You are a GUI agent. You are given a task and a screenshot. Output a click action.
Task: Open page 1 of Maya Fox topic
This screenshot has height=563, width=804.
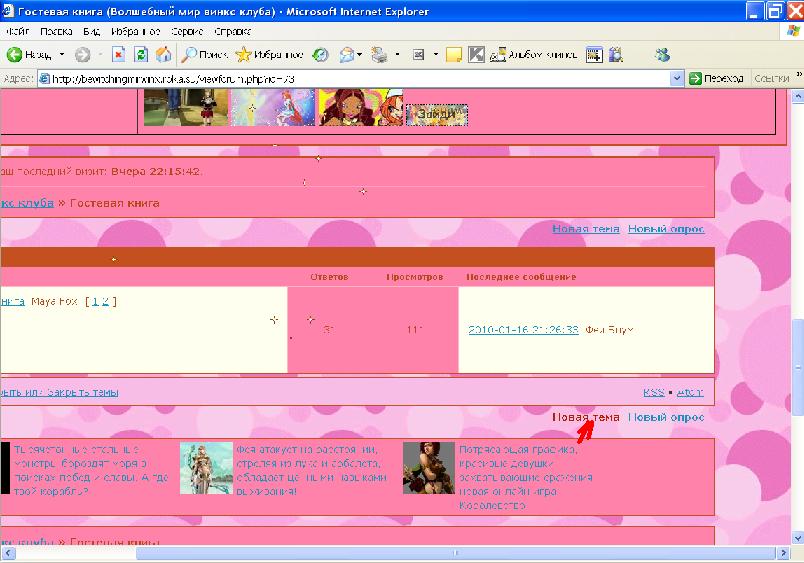[x=95, y=301]
